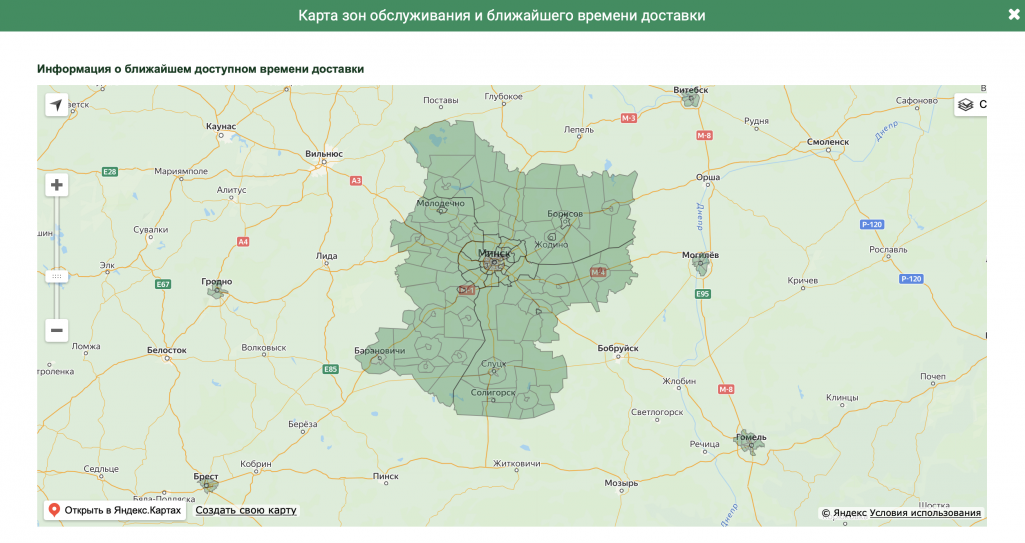Click the Кричев town label

(x=803, y=280)
